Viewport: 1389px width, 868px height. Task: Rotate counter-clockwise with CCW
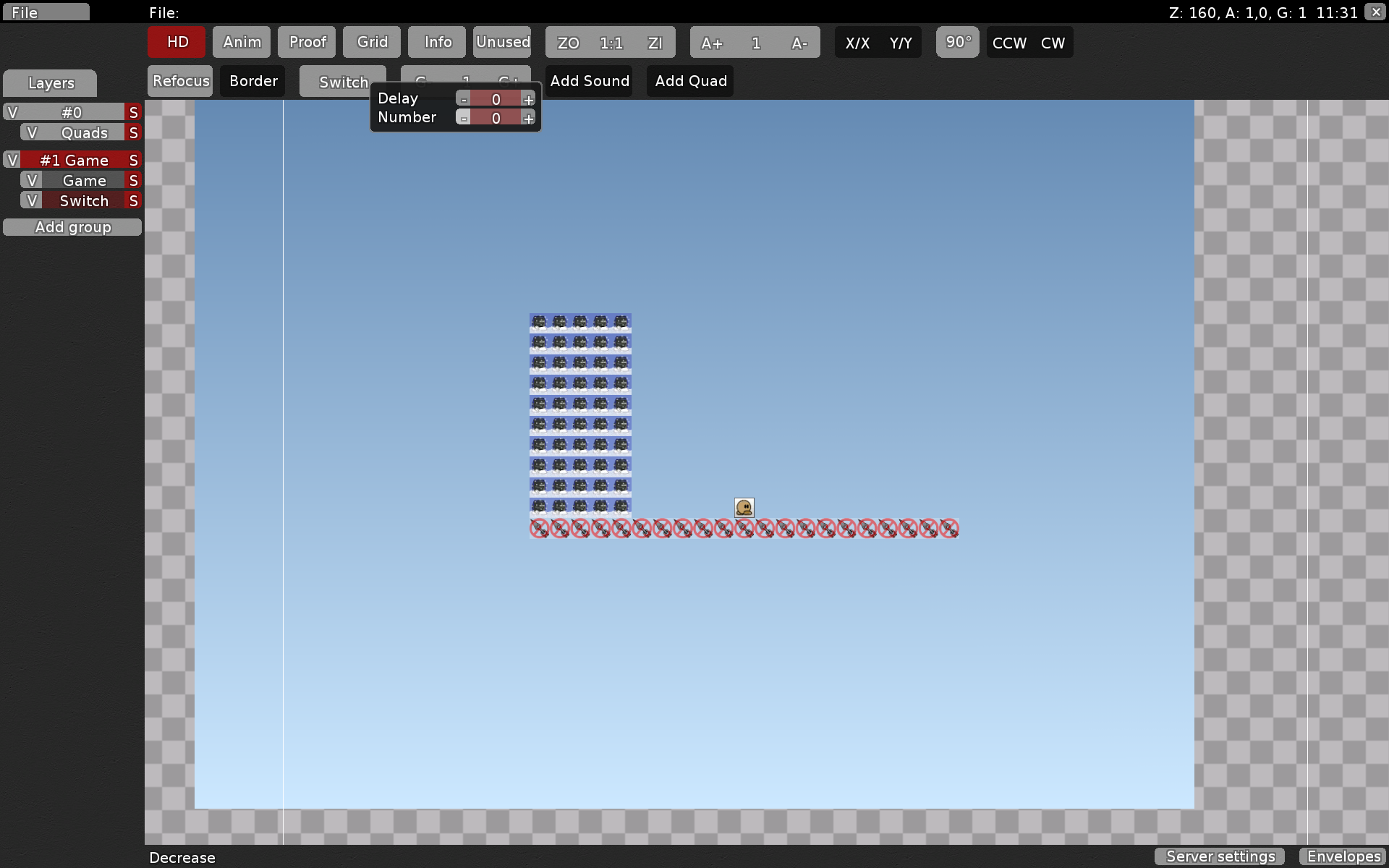(x=1009, y=43)
